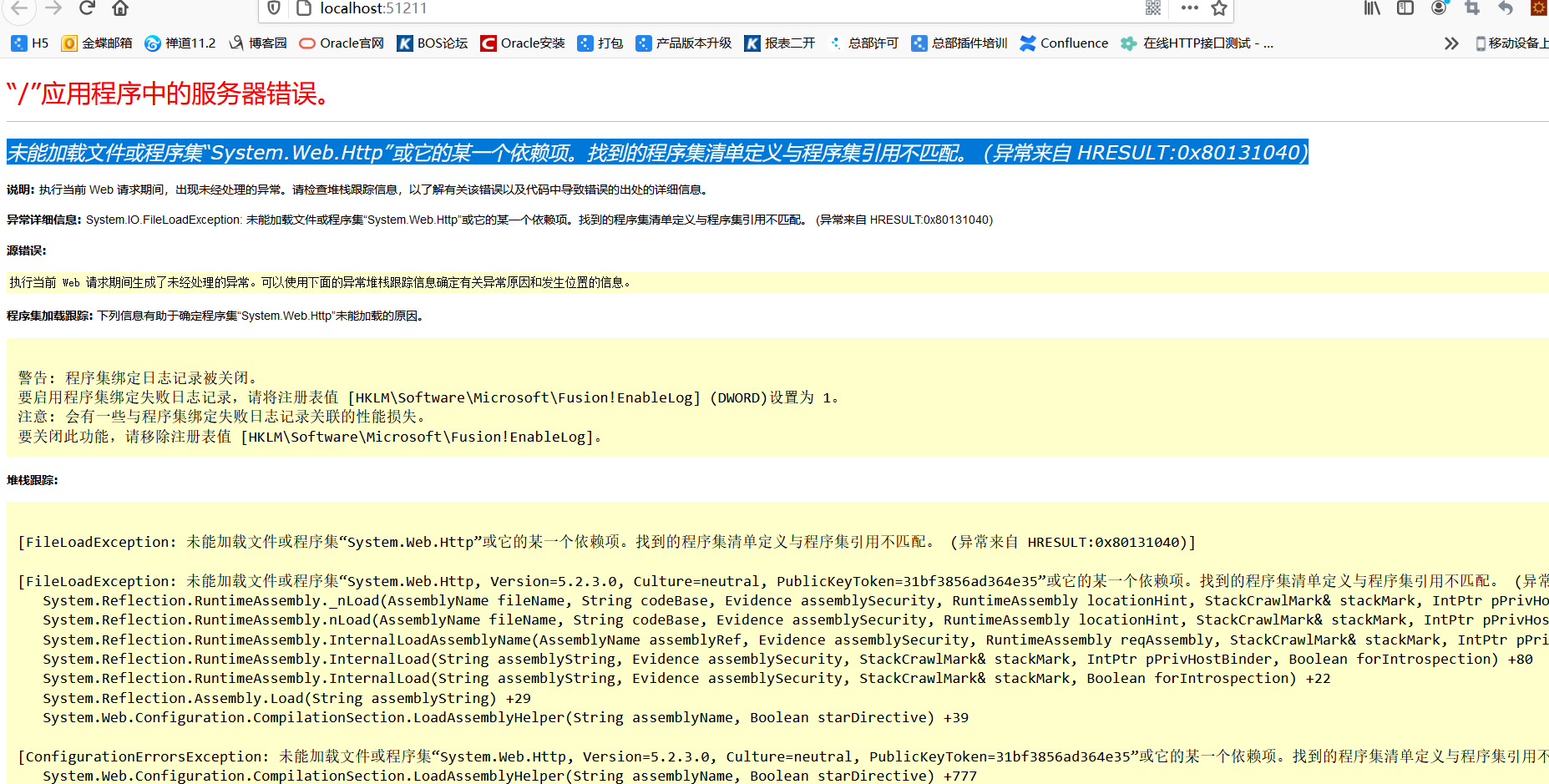Click the 注意 performance penalty note line

pyautogui.click(x=224, y=417)
